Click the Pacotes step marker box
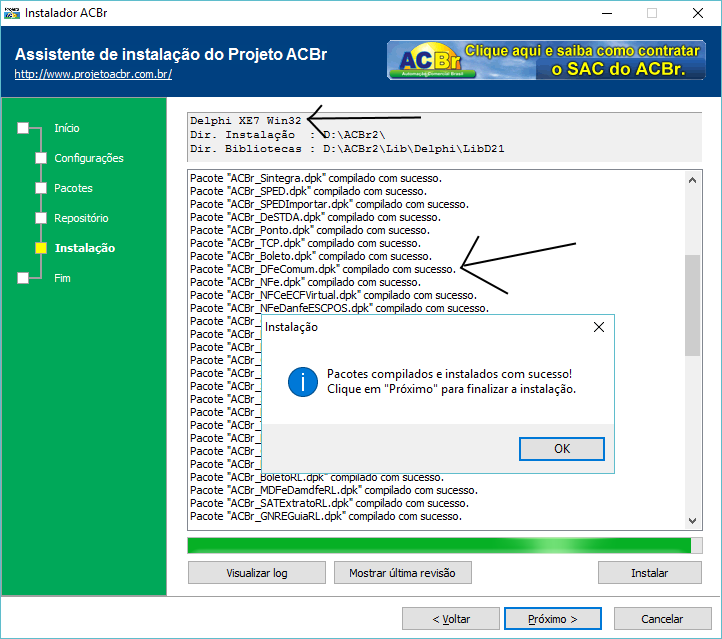 click(41, 188)
